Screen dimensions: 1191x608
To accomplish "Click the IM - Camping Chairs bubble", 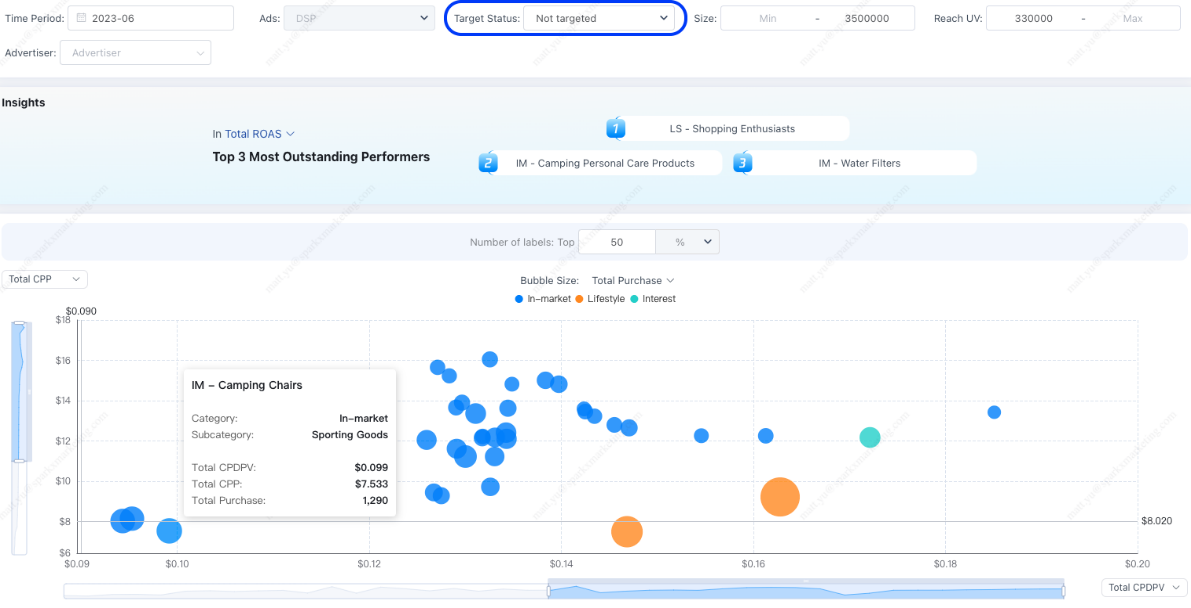I will pos(169,530).
